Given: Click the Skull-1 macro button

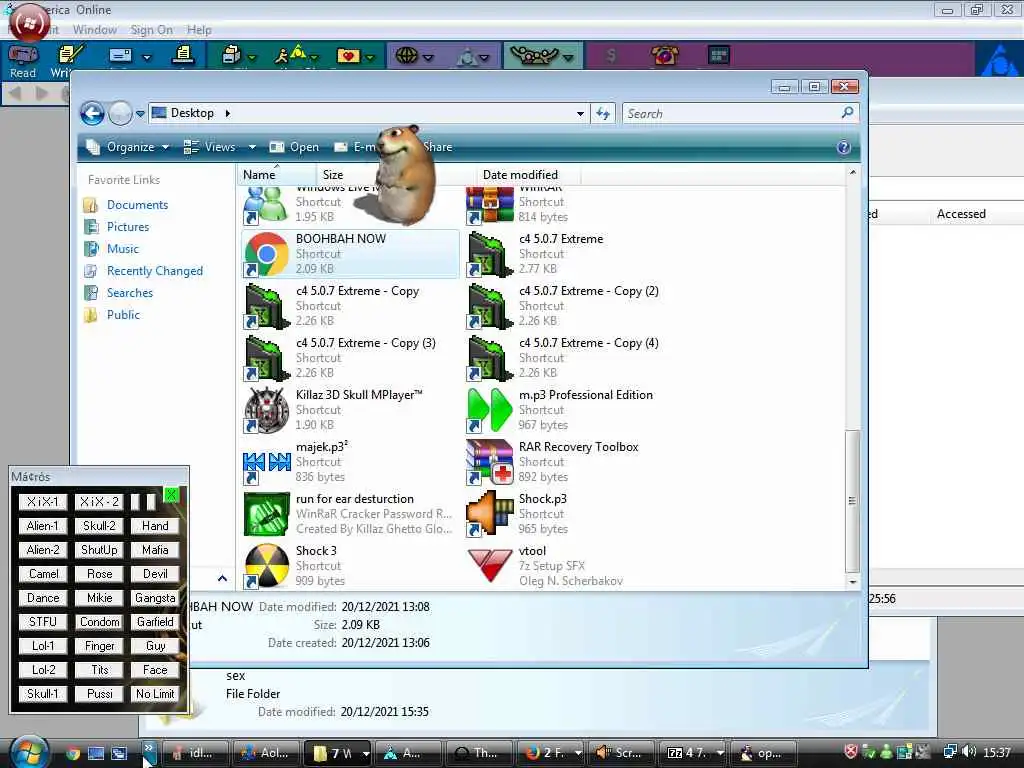Looking at the screenshot, I should coord(42,694).
